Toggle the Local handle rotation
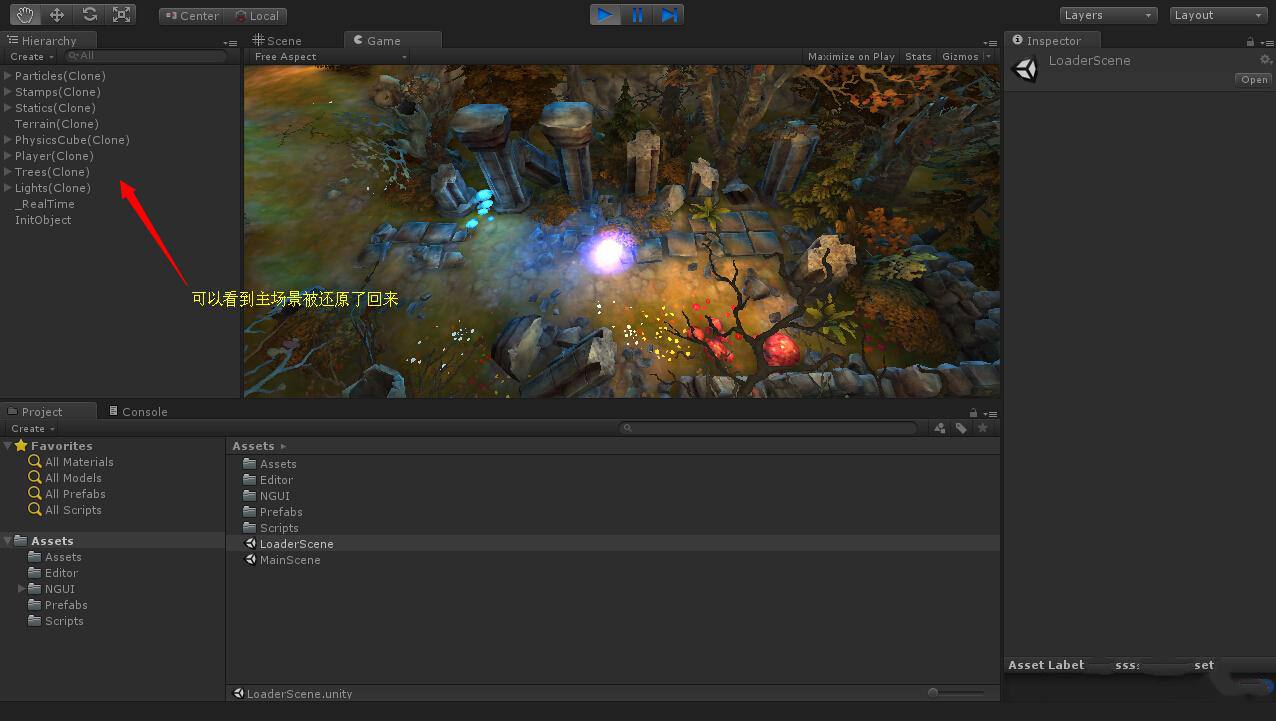 (256, 16)
